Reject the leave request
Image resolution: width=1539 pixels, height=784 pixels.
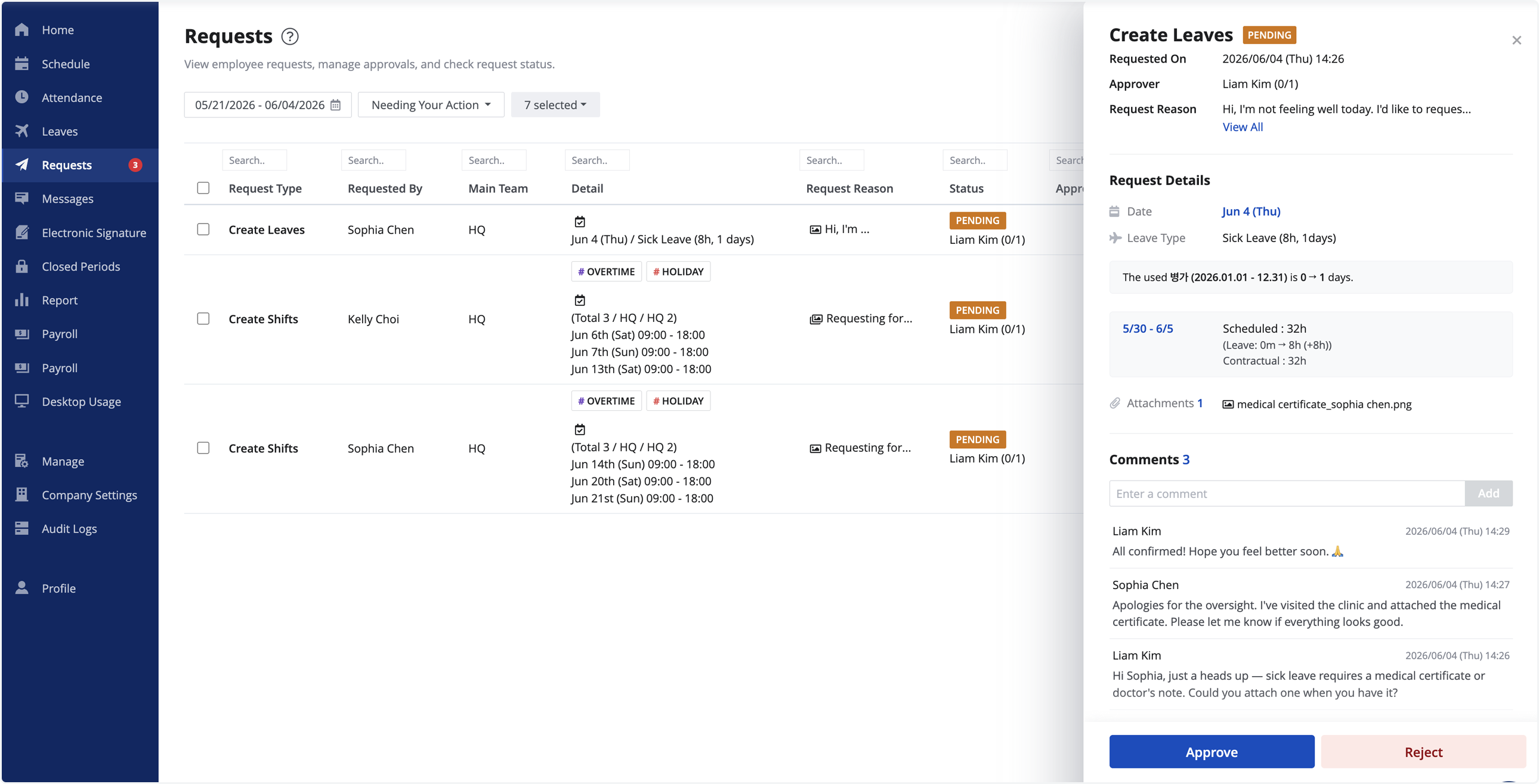pyautogui.click(x=1423, y=752)
